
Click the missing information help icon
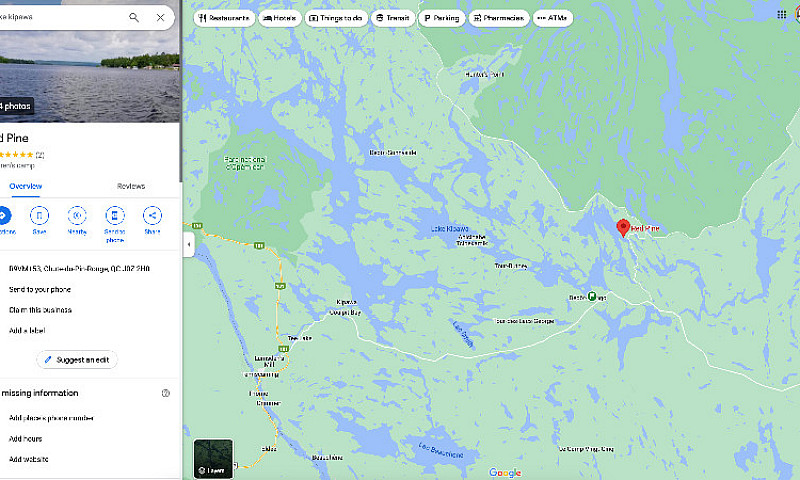tap(165, 393)
